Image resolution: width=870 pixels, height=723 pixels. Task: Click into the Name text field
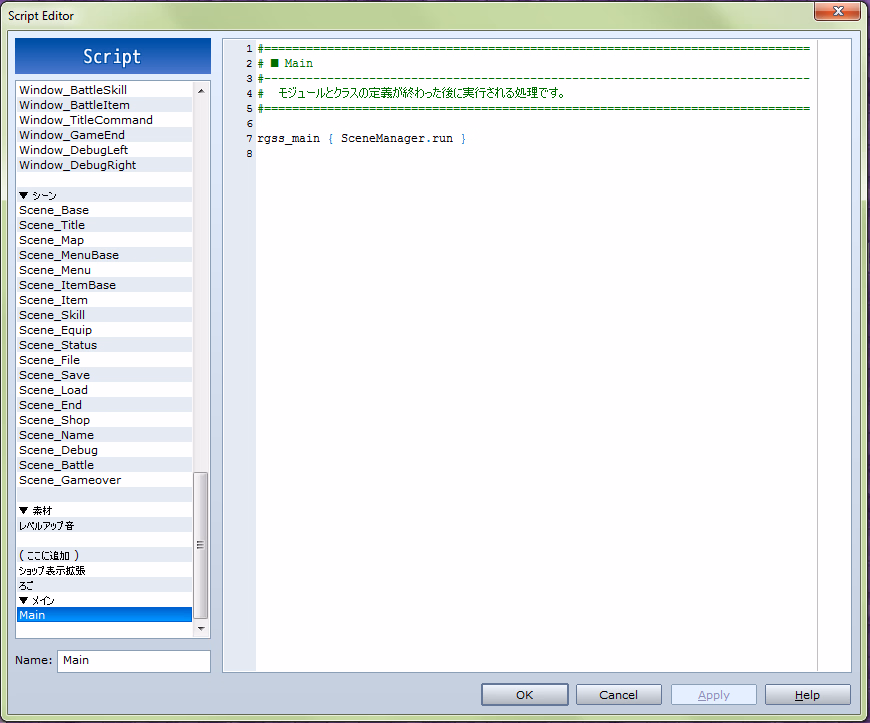pyautogui.click(x=133, y=660)
